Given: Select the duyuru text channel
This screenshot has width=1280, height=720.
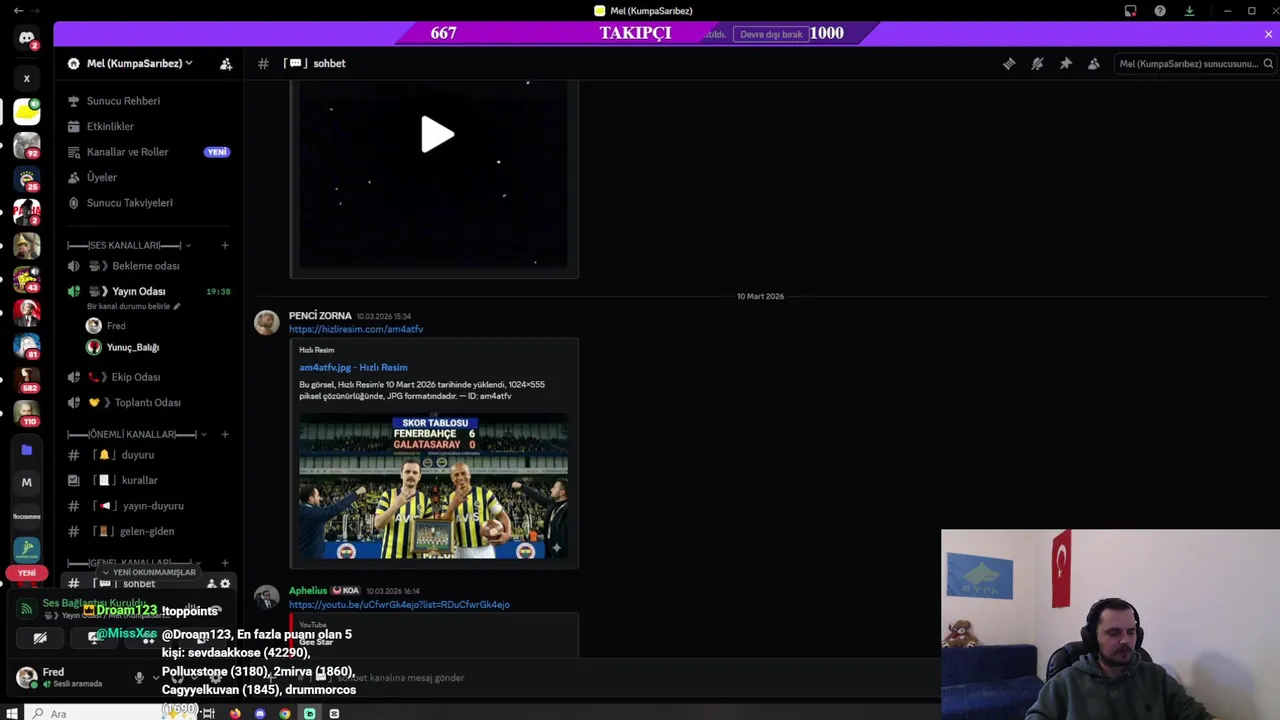Looking at the screenshot, I should click(148, 455).
